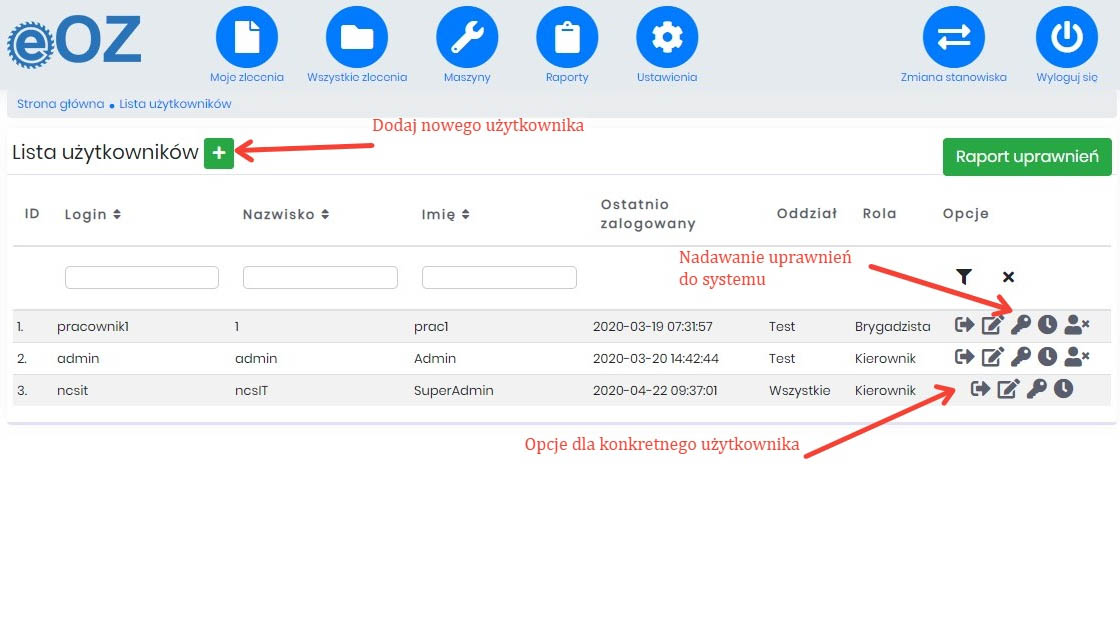Open the Raporty menu item
The image size is (1120, 644).
pos(567,39)
